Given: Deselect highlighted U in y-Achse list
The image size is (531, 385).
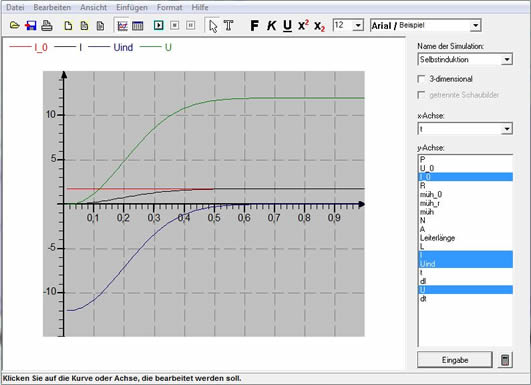Looking at the screenshot, I should (465, 290).
